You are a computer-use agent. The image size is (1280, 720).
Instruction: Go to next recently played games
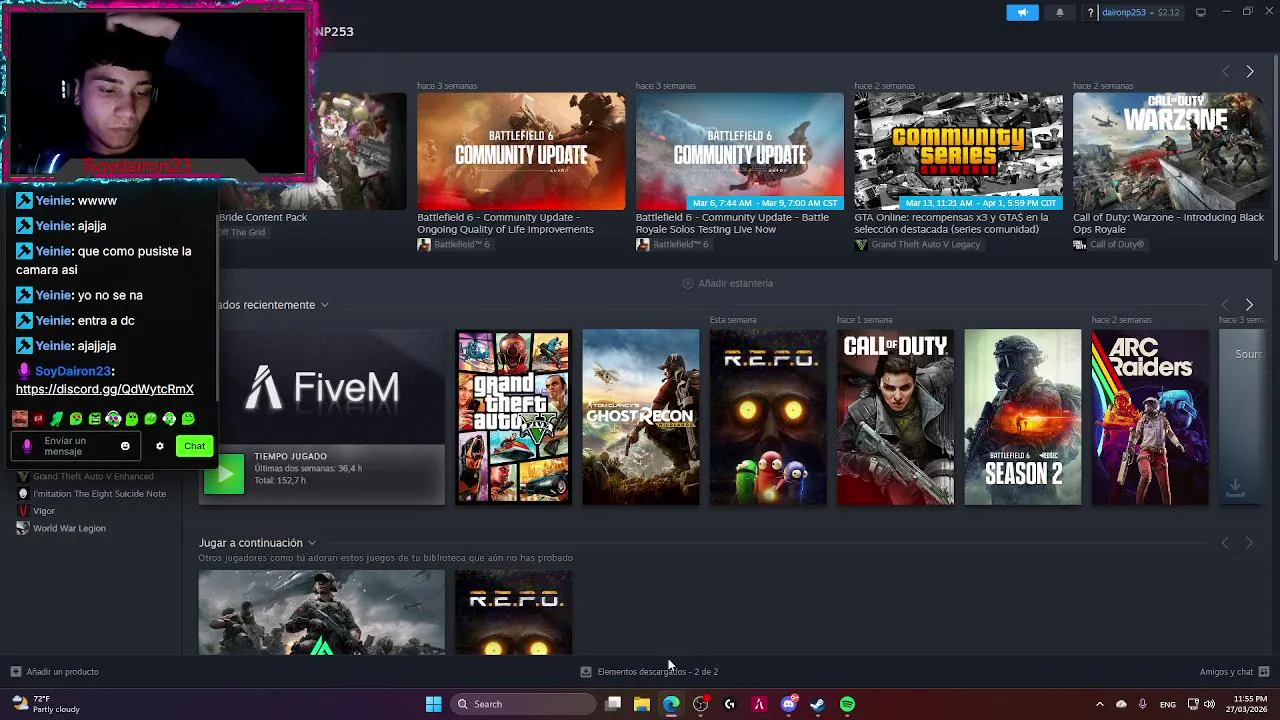[x=1249, y=304]
